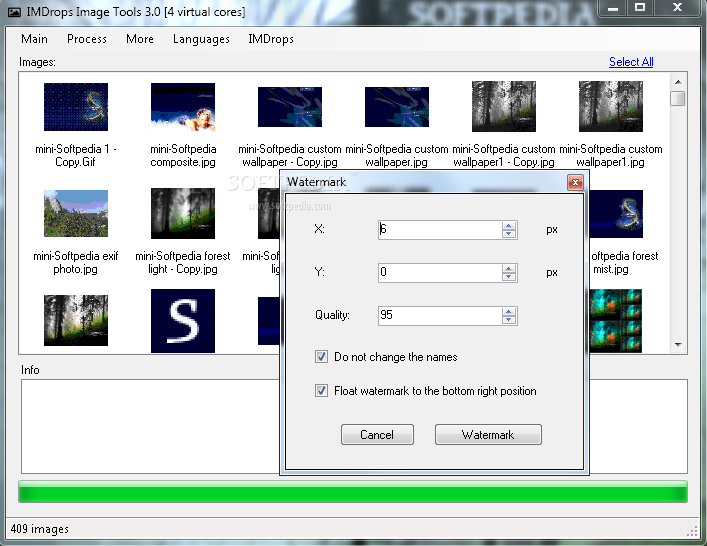707x546 pixels.
Task: Click the image list scroll down arrow
Action: (x=678, y=344)
